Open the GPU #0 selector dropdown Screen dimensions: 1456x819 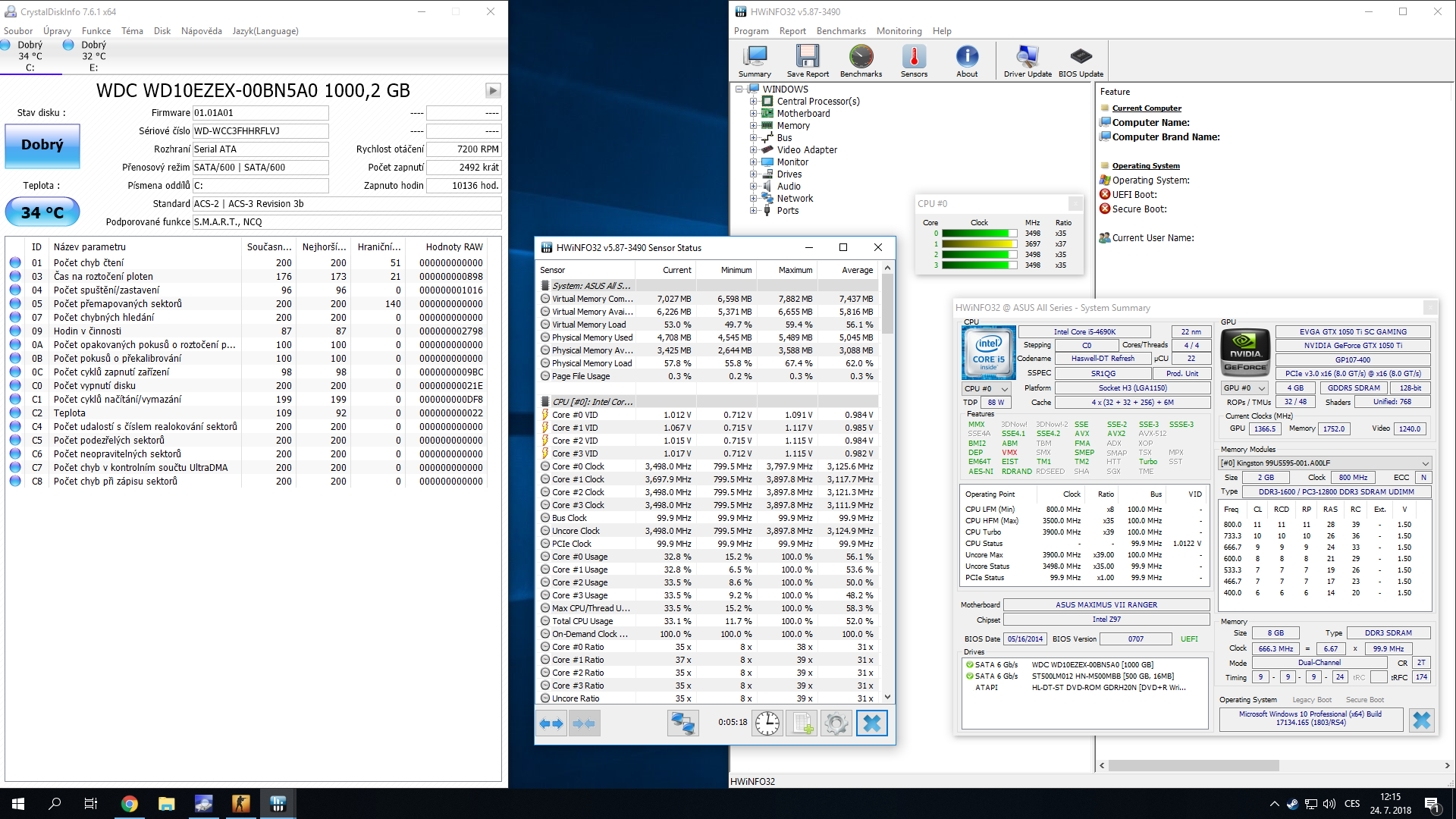(1244, 388)
